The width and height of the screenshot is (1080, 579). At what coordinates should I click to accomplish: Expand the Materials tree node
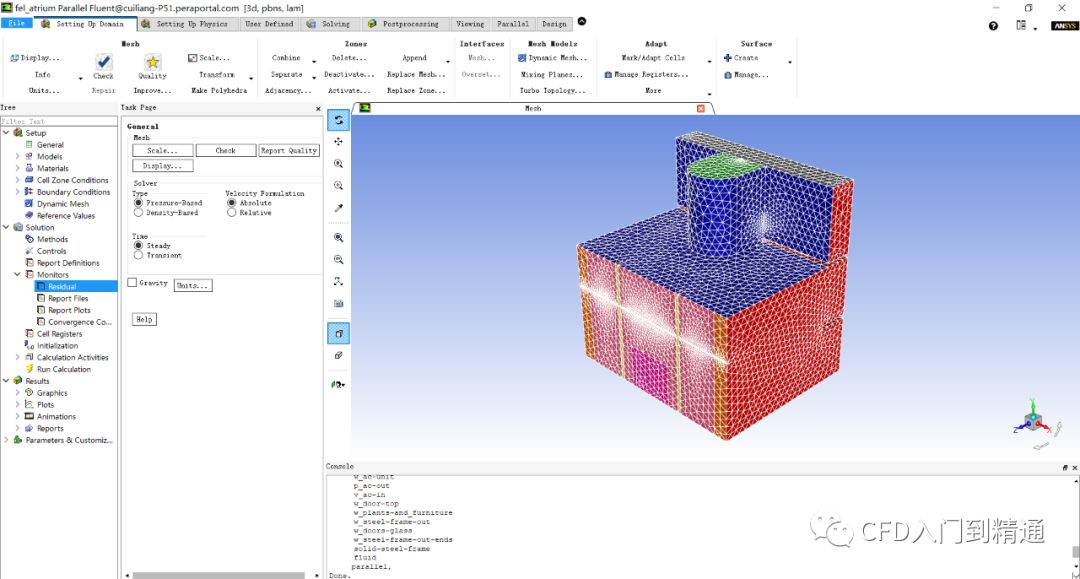(17, 168)
